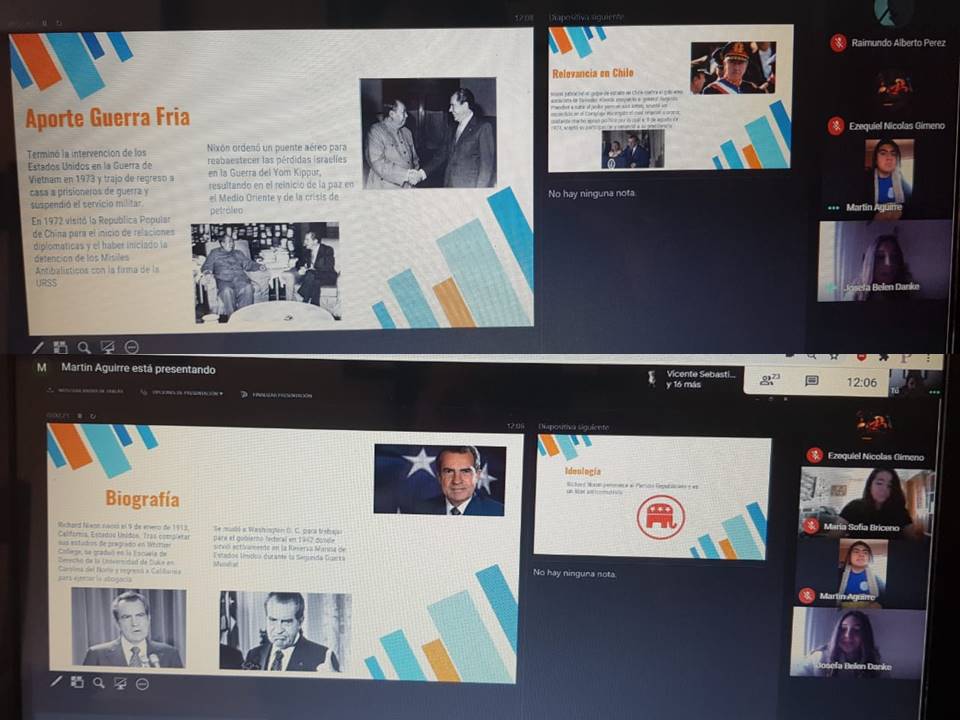The image size is (960, 720).
Task: Click Show Taskbar option in presenter view
Action: coord(85,391)
